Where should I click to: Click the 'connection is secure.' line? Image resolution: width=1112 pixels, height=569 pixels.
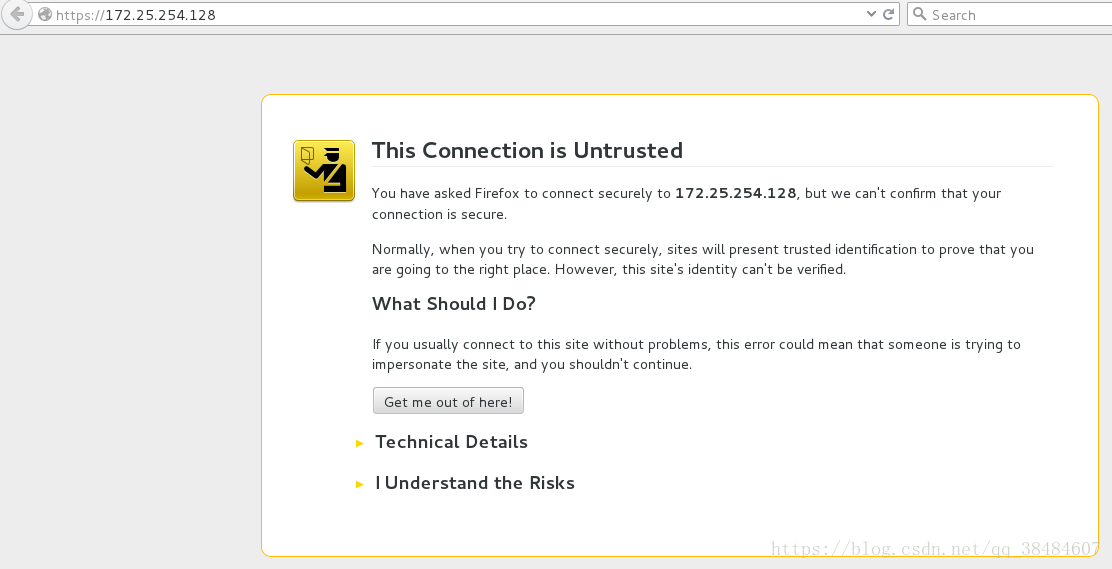coord(439,214)
